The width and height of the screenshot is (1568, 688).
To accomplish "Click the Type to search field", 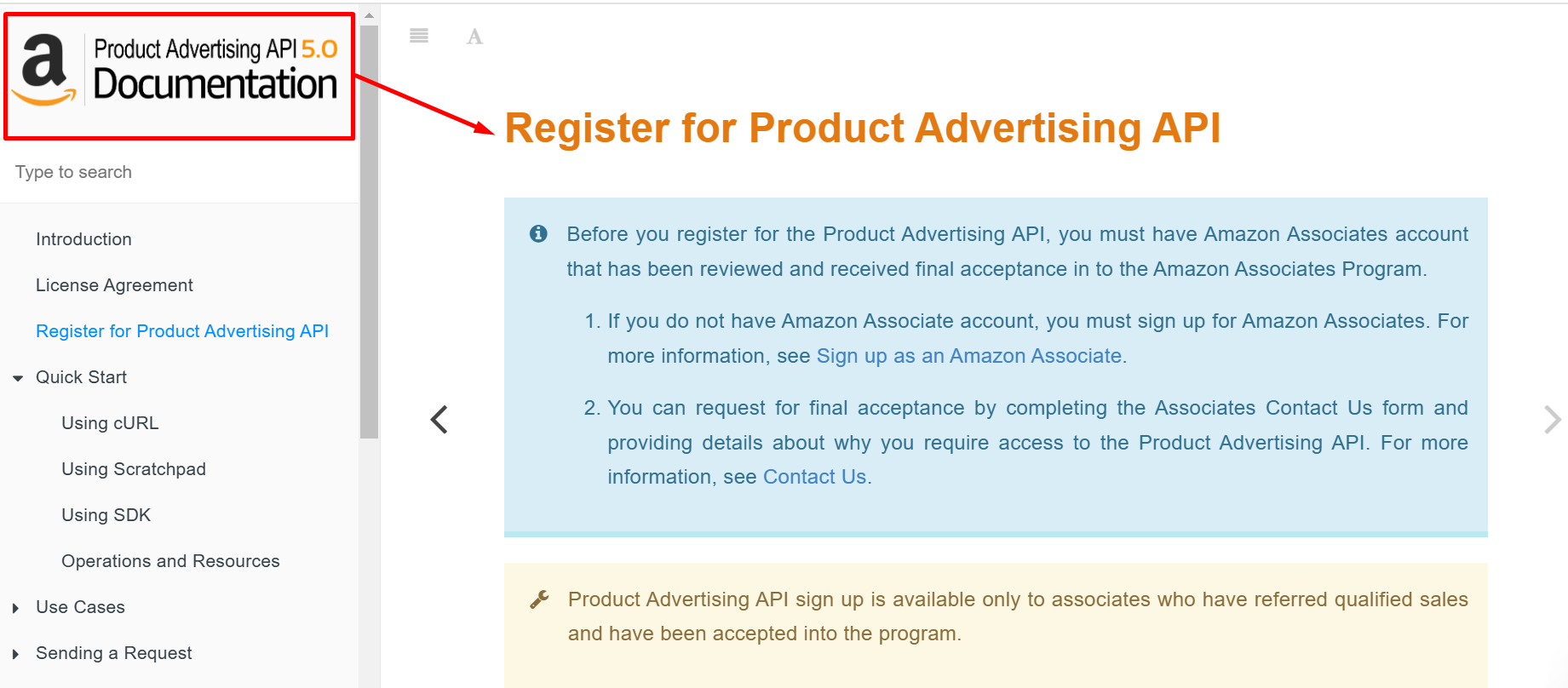I will (179, 172).
